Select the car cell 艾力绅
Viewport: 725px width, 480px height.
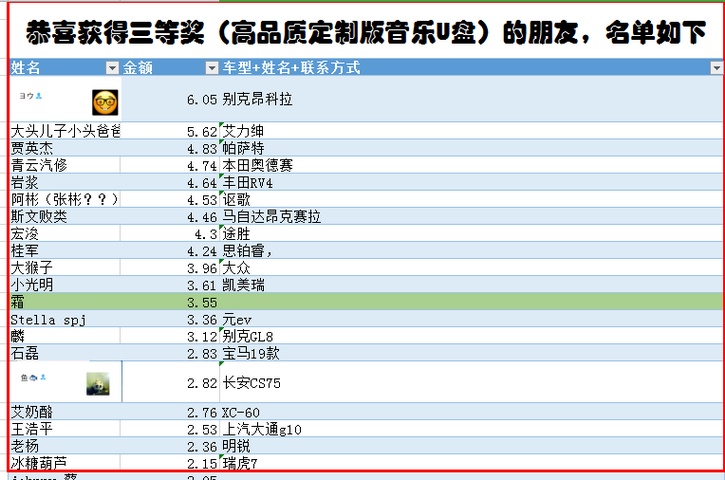472,131
